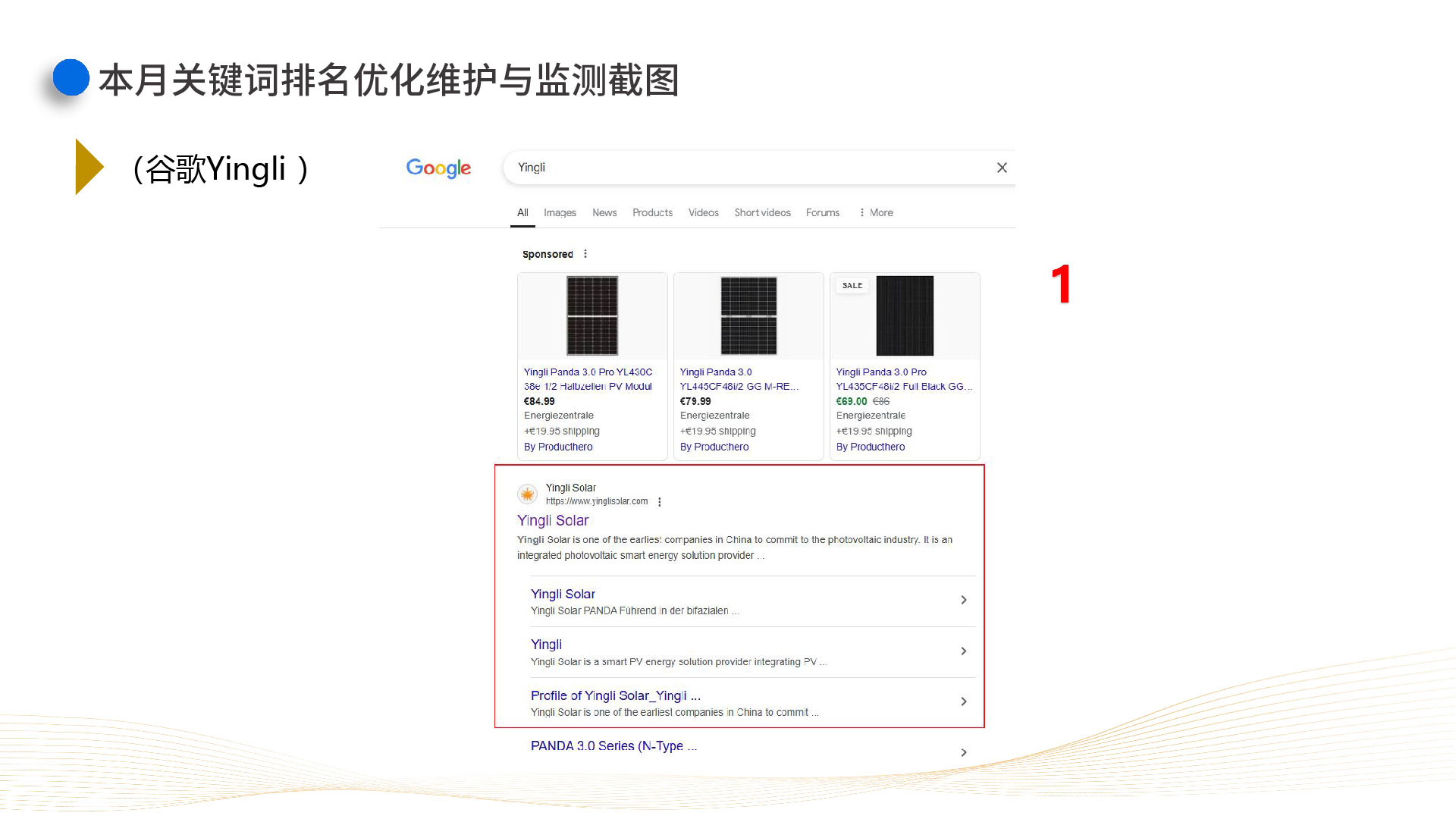The height and width of the screenshot is (819, 1456).
Task: Click the €69.00 sale price
Action: 852,401
